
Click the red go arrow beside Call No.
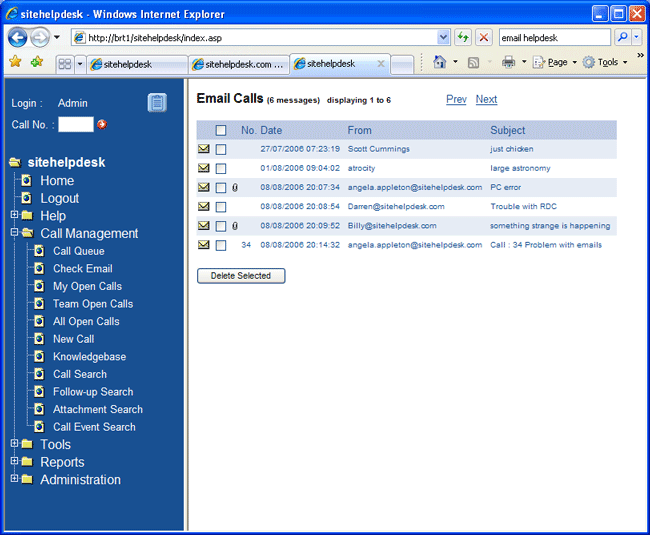(x=102, y=124)
